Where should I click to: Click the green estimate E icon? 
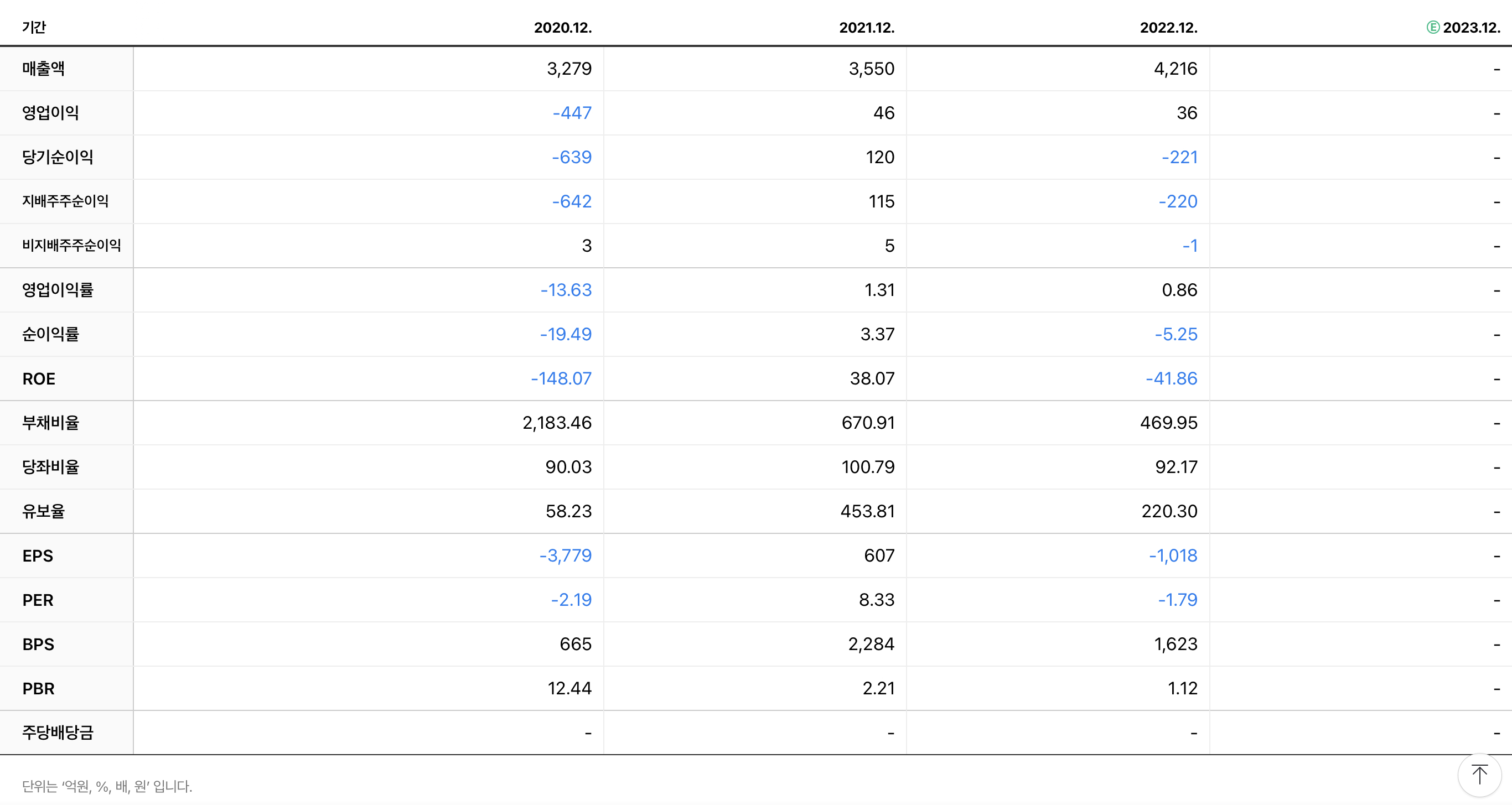click(1433, 27)
